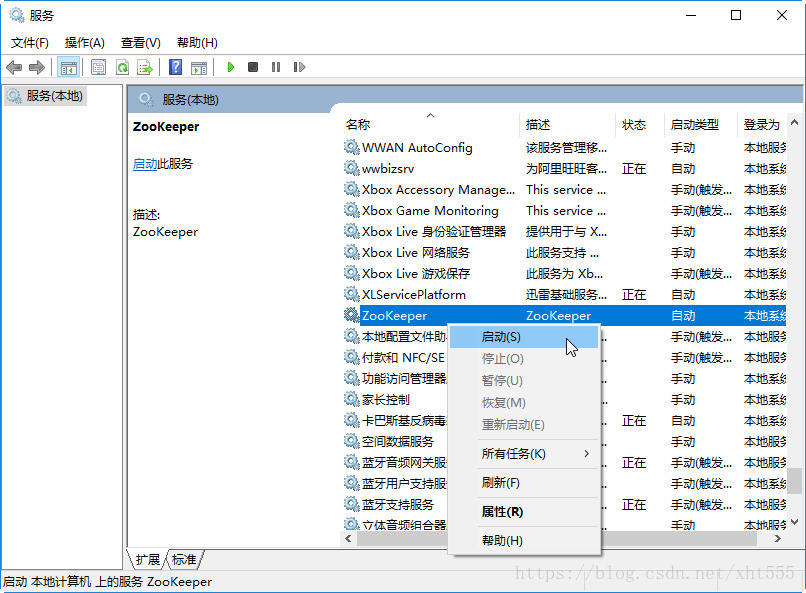This screenshot has height=593, width=806.
Task: Select the highlighted ZooKeeper service name
Action: tap(394, 316)
